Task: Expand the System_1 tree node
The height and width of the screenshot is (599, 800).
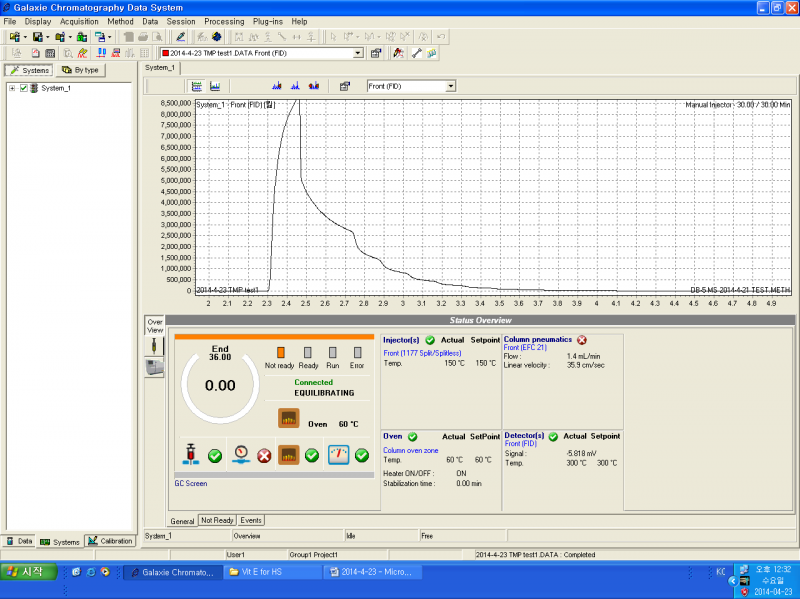Action: [x=12, y=88]
